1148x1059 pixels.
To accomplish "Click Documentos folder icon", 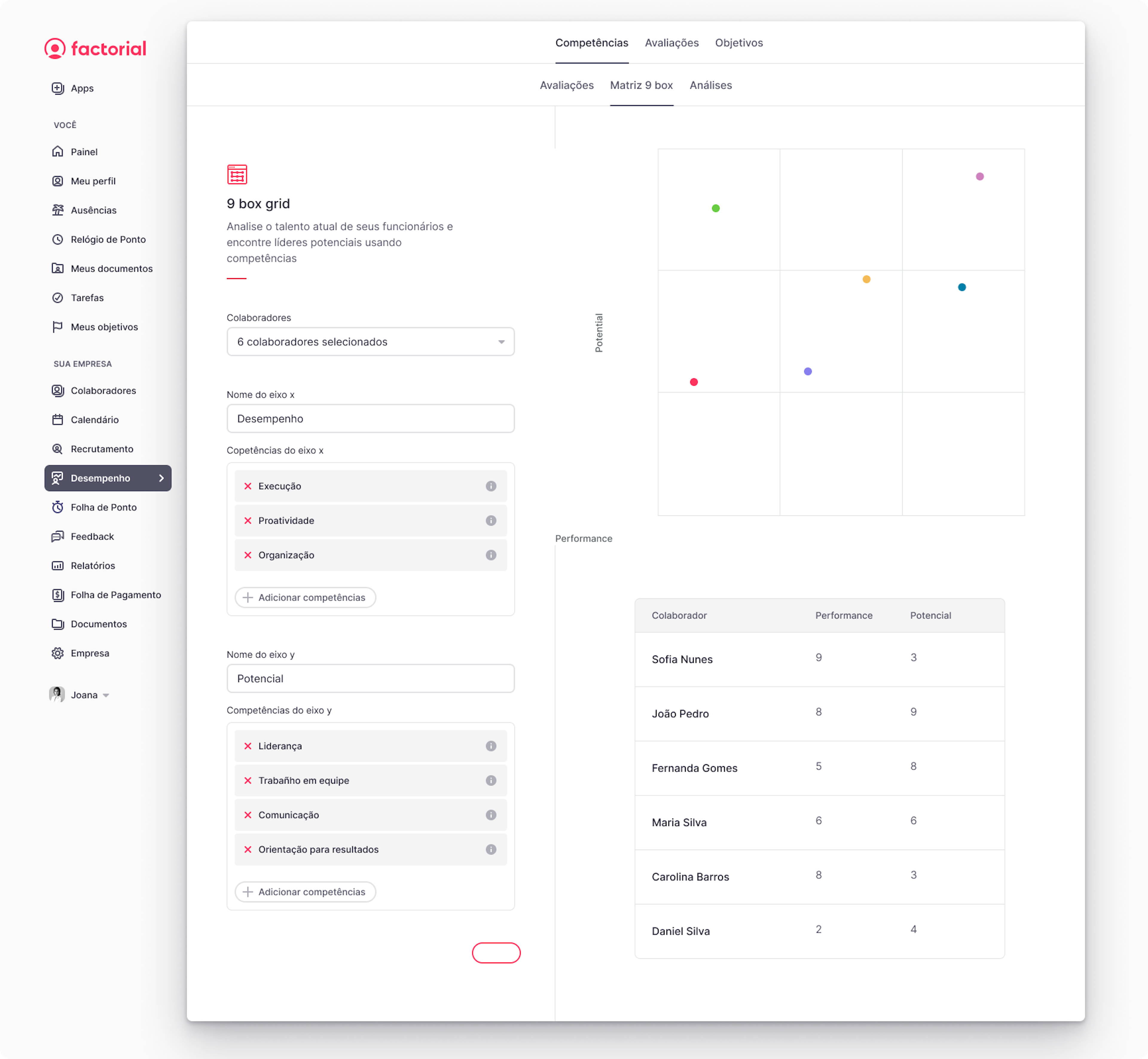I will [58, 625].
